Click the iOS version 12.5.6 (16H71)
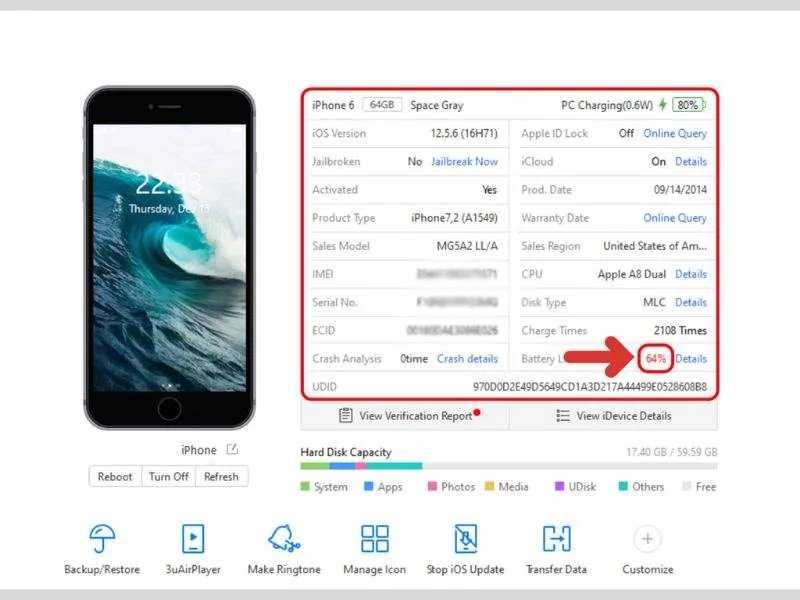The width and height of the screenshot is (800, 600). click(464, 133)
